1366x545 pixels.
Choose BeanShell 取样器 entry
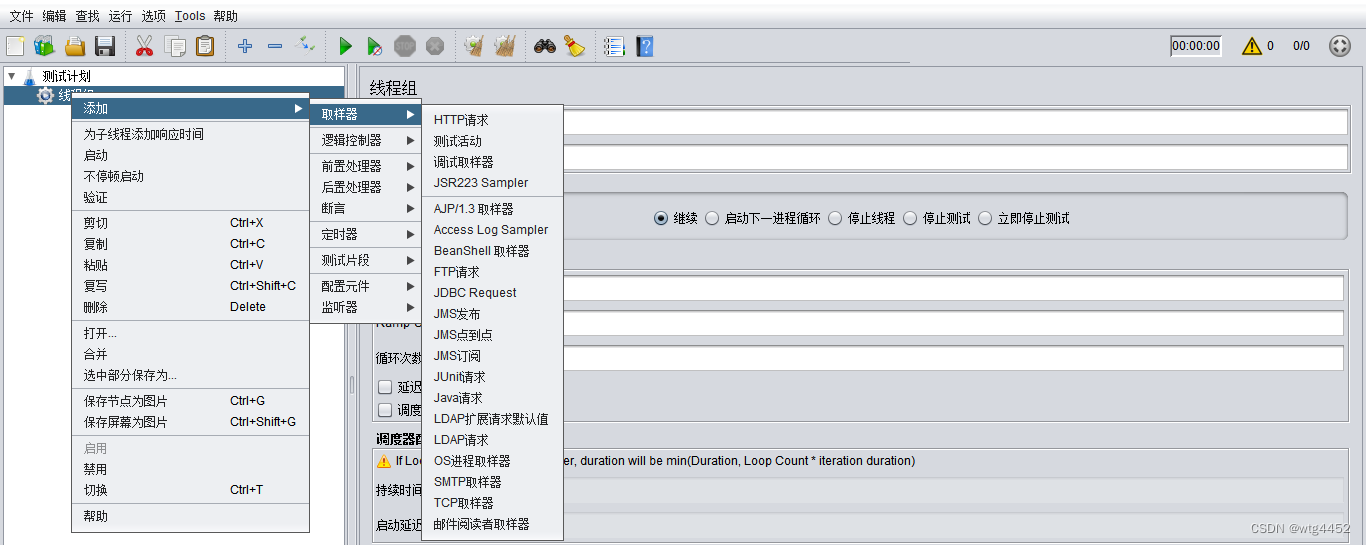point(492,251)
